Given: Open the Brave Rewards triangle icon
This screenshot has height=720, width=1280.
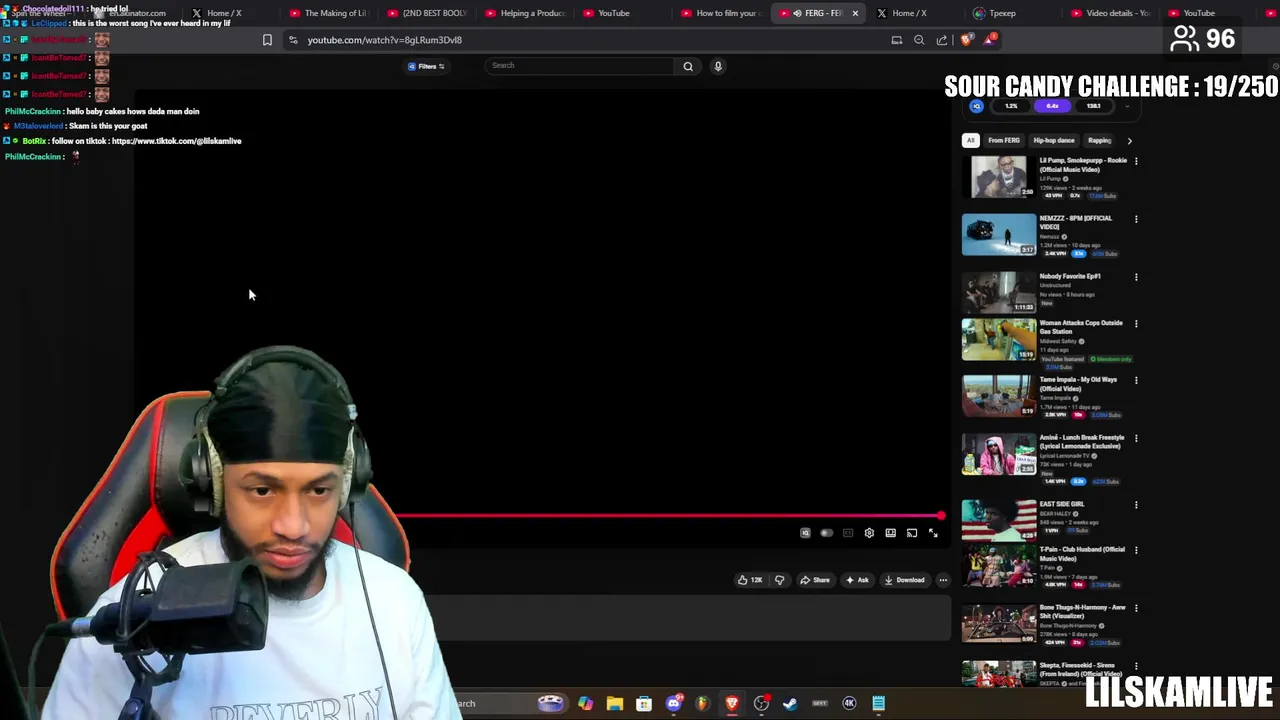Looking at the screenshot, I should click(x=989, y=40).
